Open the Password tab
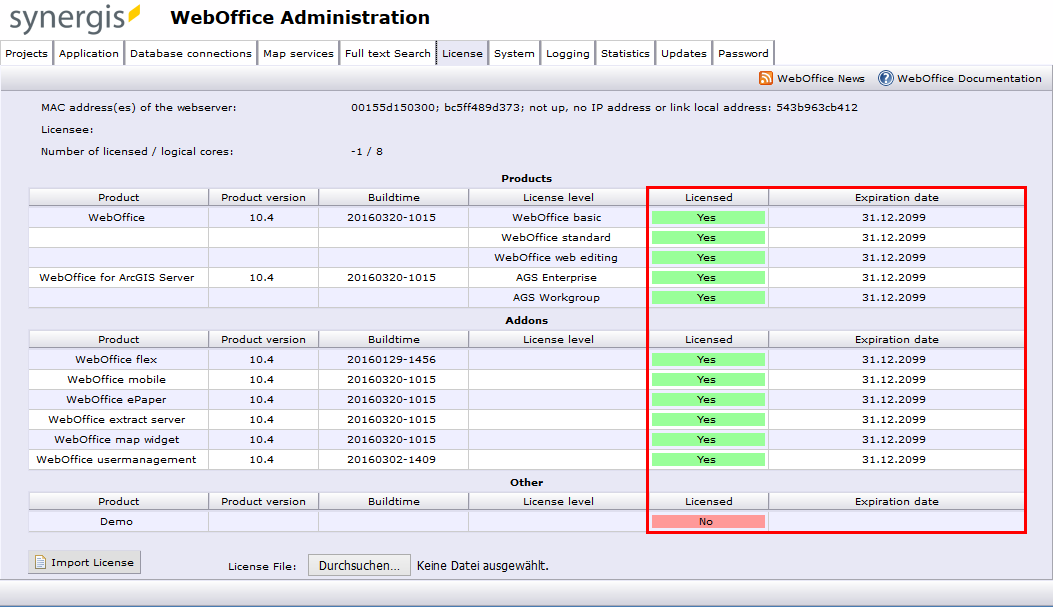Viewport: 1053px width, 607px height. point(743,52)
